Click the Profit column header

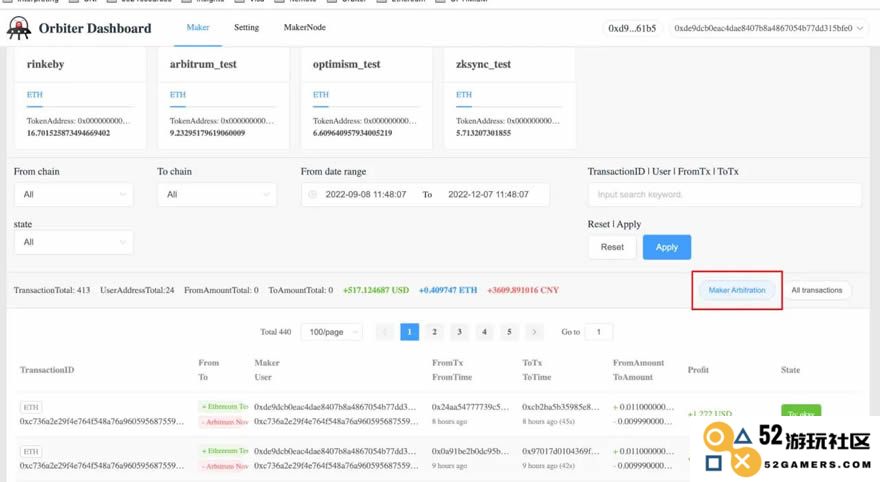point(698,370)
